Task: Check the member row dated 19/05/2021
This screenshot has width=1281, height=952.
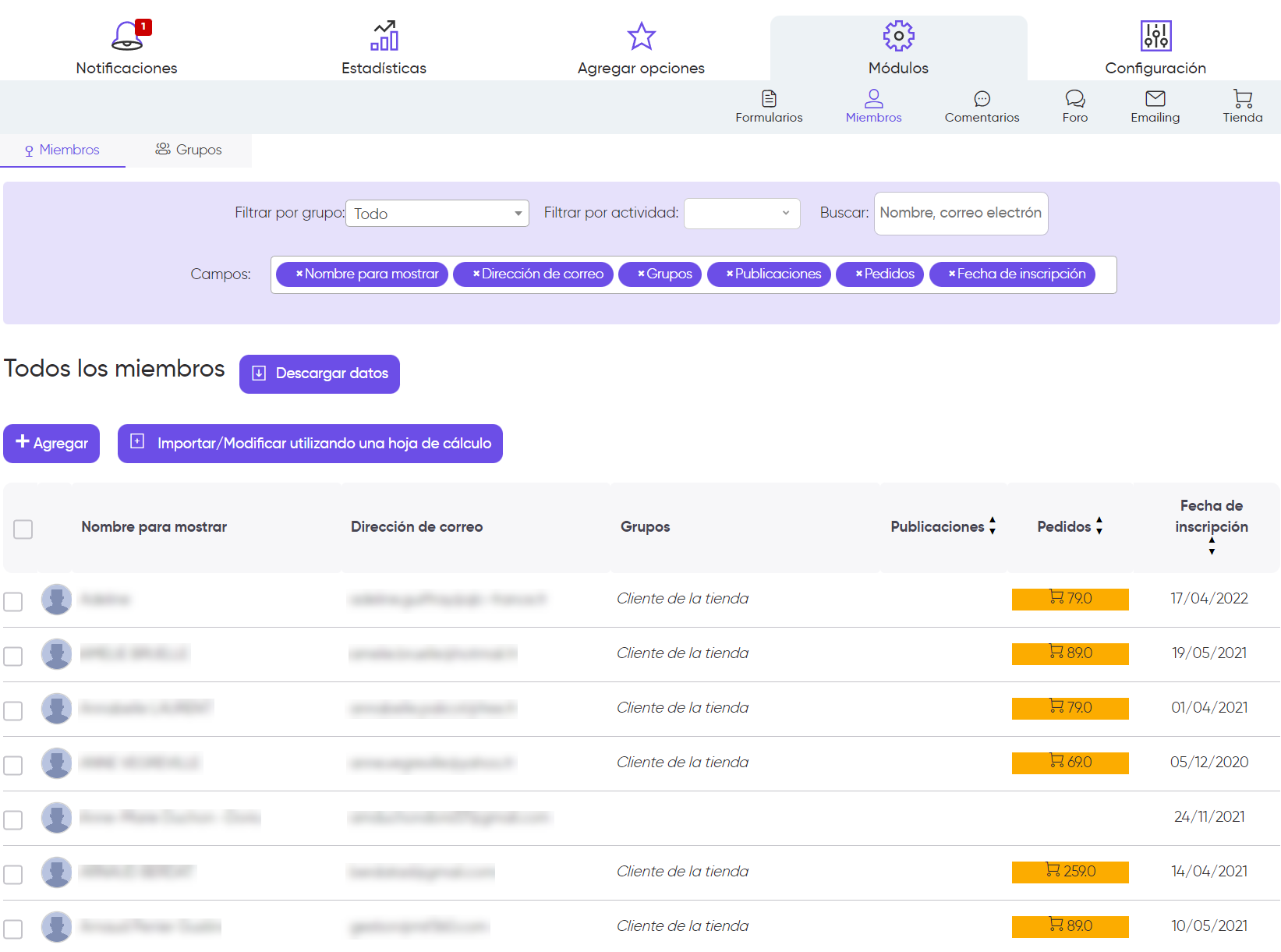Action: pyautogui.click(x=13, y=656)
